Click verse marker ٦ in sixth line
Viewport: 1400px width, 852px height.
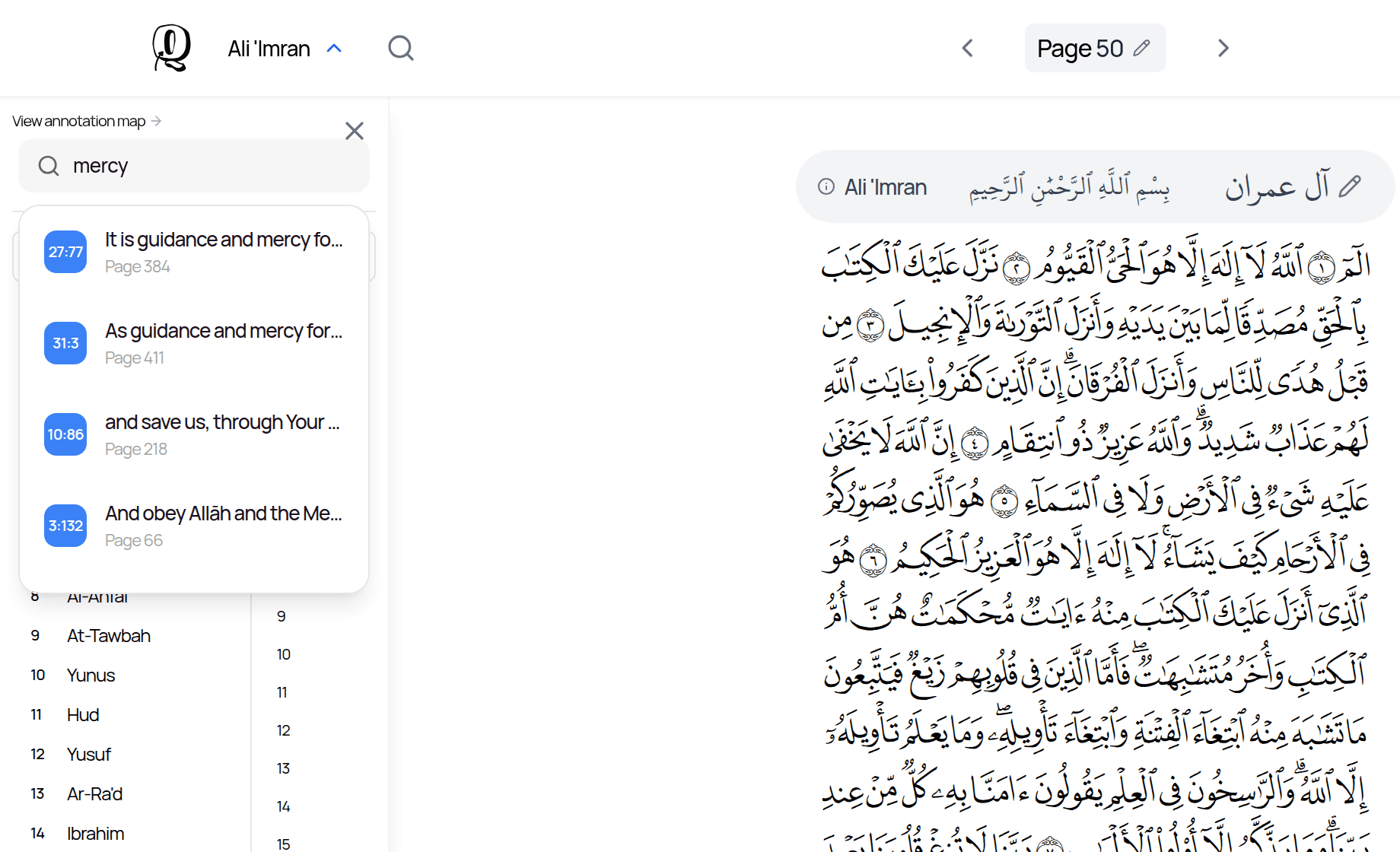coord(873,561)
